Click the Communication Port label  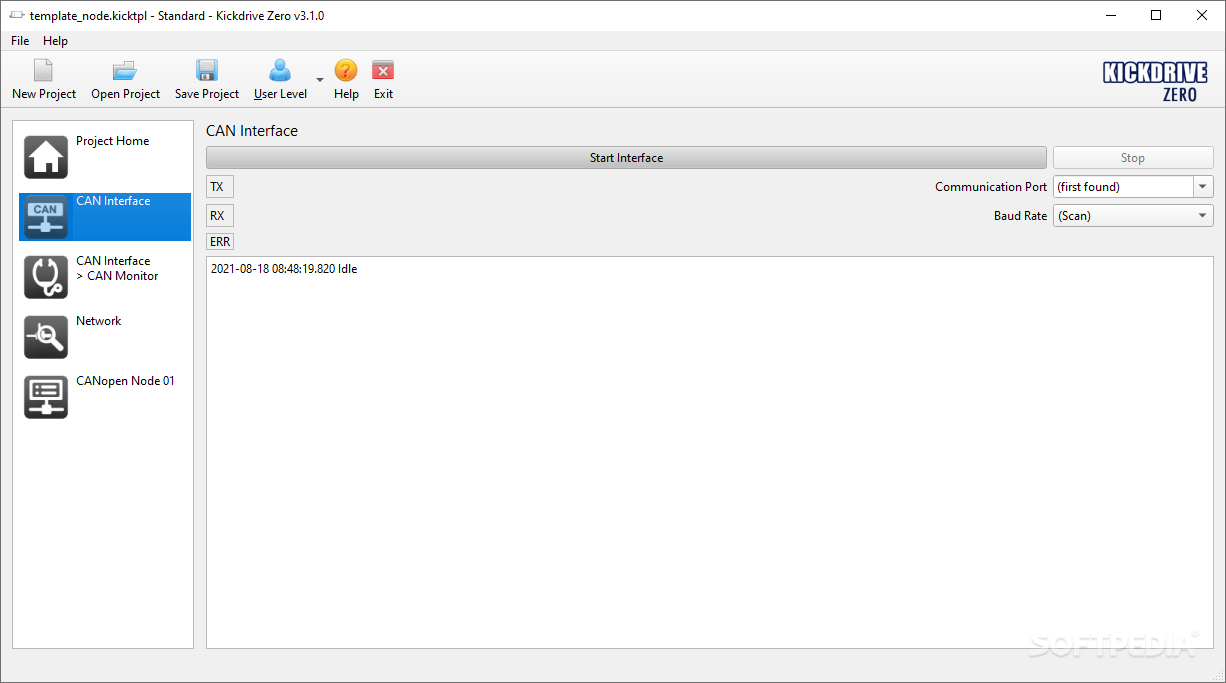pos(991,187)
